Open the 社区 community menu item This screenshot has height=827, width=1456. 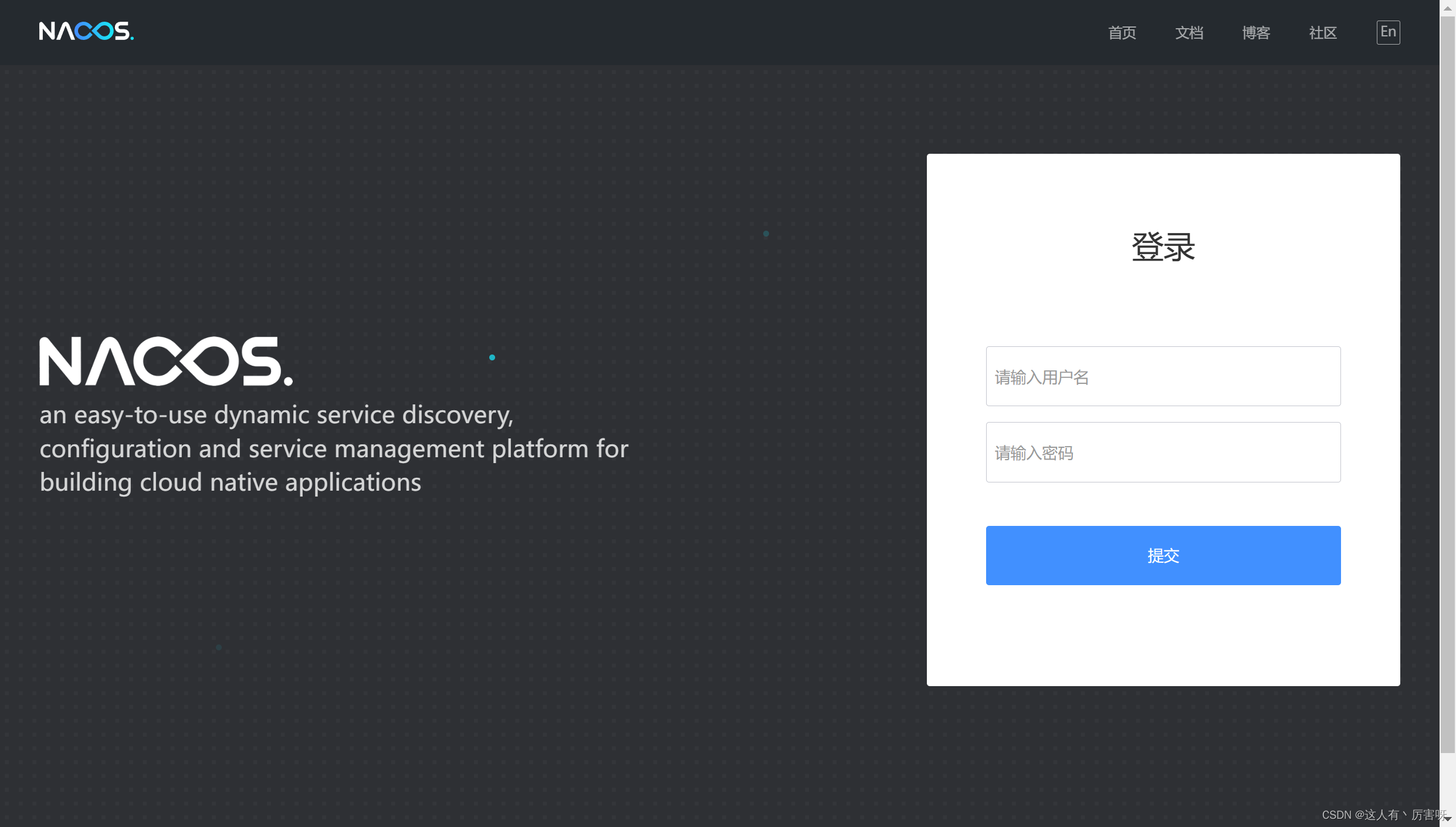(1323, 32)
